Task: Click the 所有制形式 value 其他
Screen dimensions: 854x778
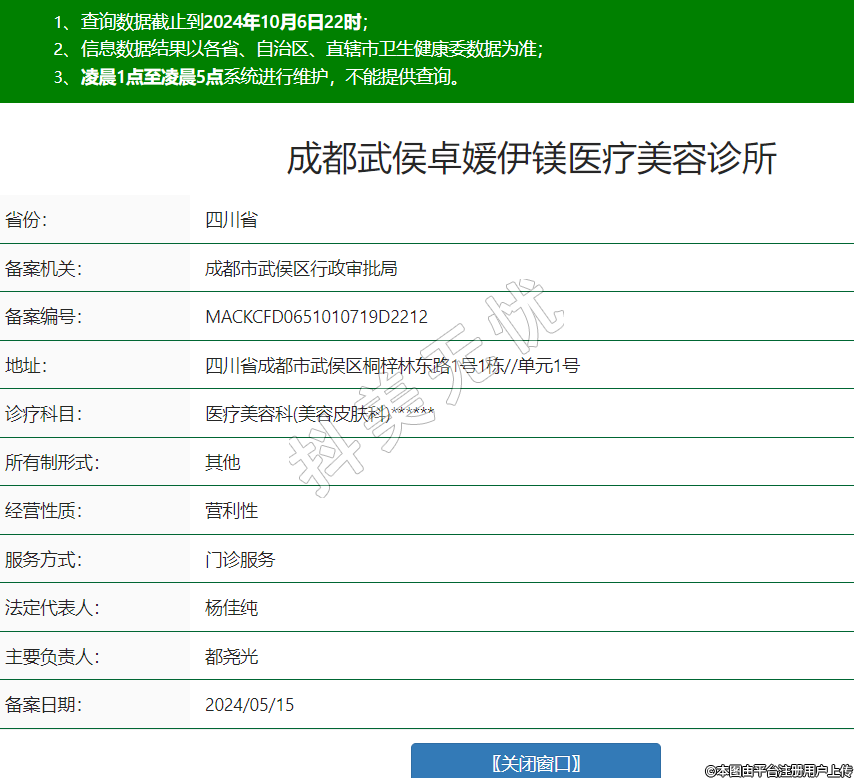Action: coord(223,462)
